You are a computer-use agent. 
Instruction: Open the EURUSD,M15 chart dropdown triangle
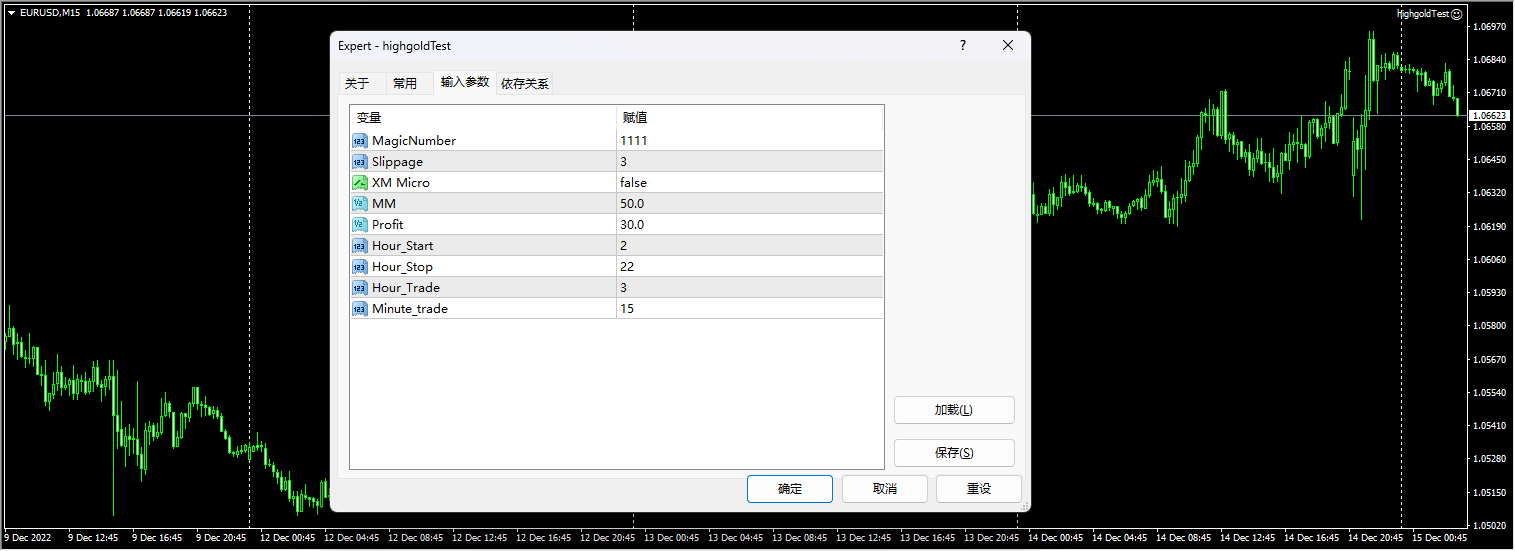pos(11,13)
